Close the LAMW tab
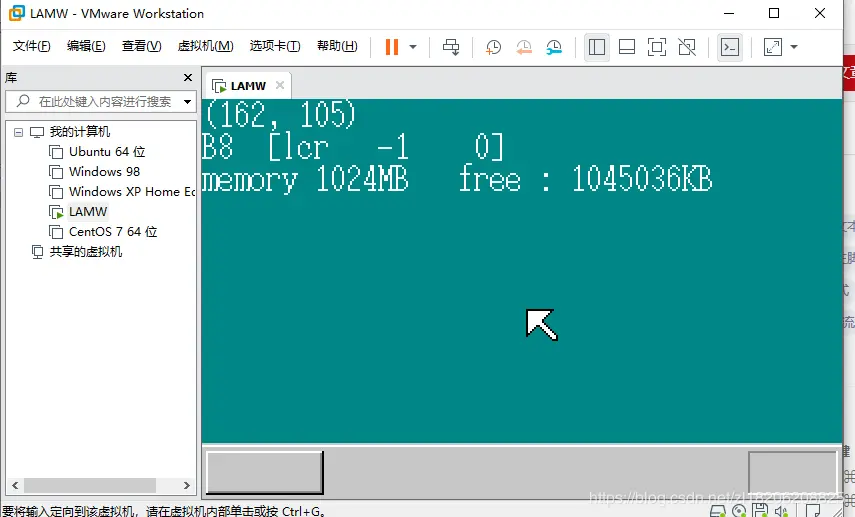The height and width of the screenshot is (517, 855). [x=280, y=85]
